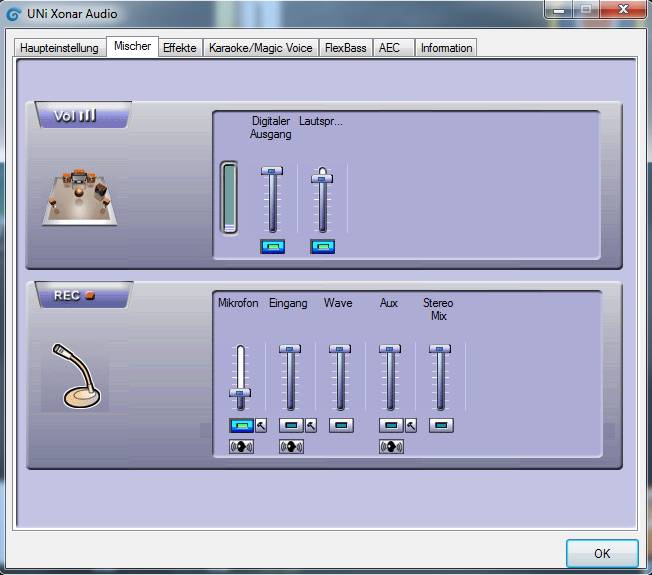Click the desk microphone icon
652x575 pixels.
point(76,375)
